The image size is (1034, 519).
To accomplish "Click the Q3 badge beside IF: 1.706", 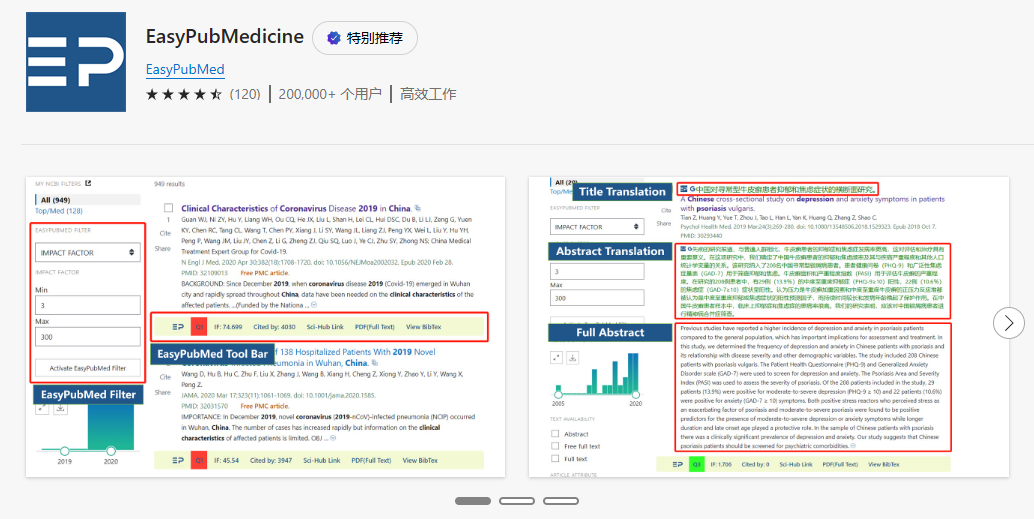I will [x=696, y=464].
